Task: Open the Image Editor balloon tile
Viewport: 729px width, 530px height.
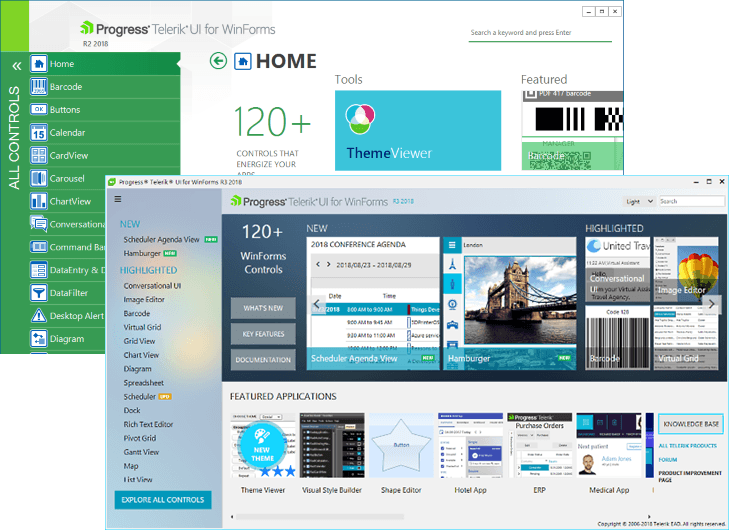Action: coord(686,269)
